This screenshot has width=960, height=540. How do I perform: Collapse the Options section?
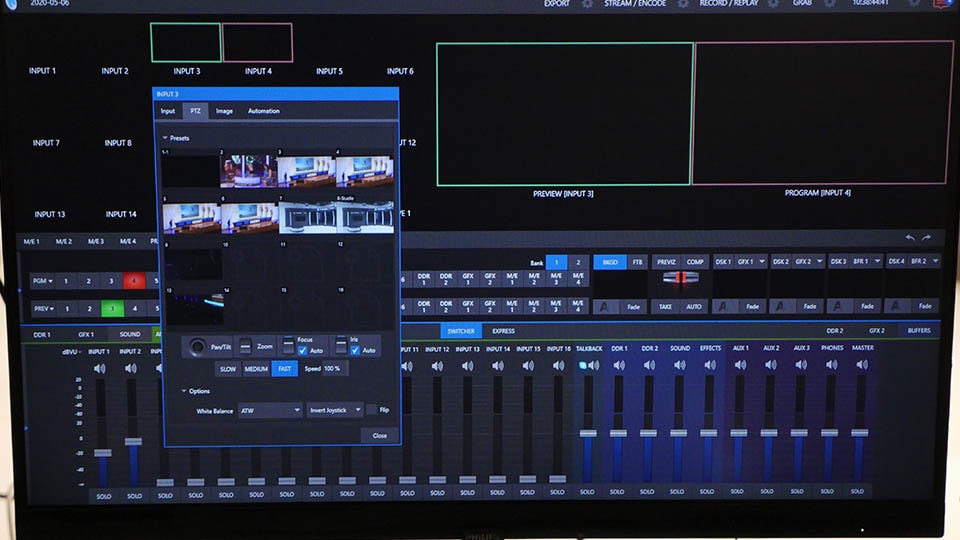(x=183, y=391)
